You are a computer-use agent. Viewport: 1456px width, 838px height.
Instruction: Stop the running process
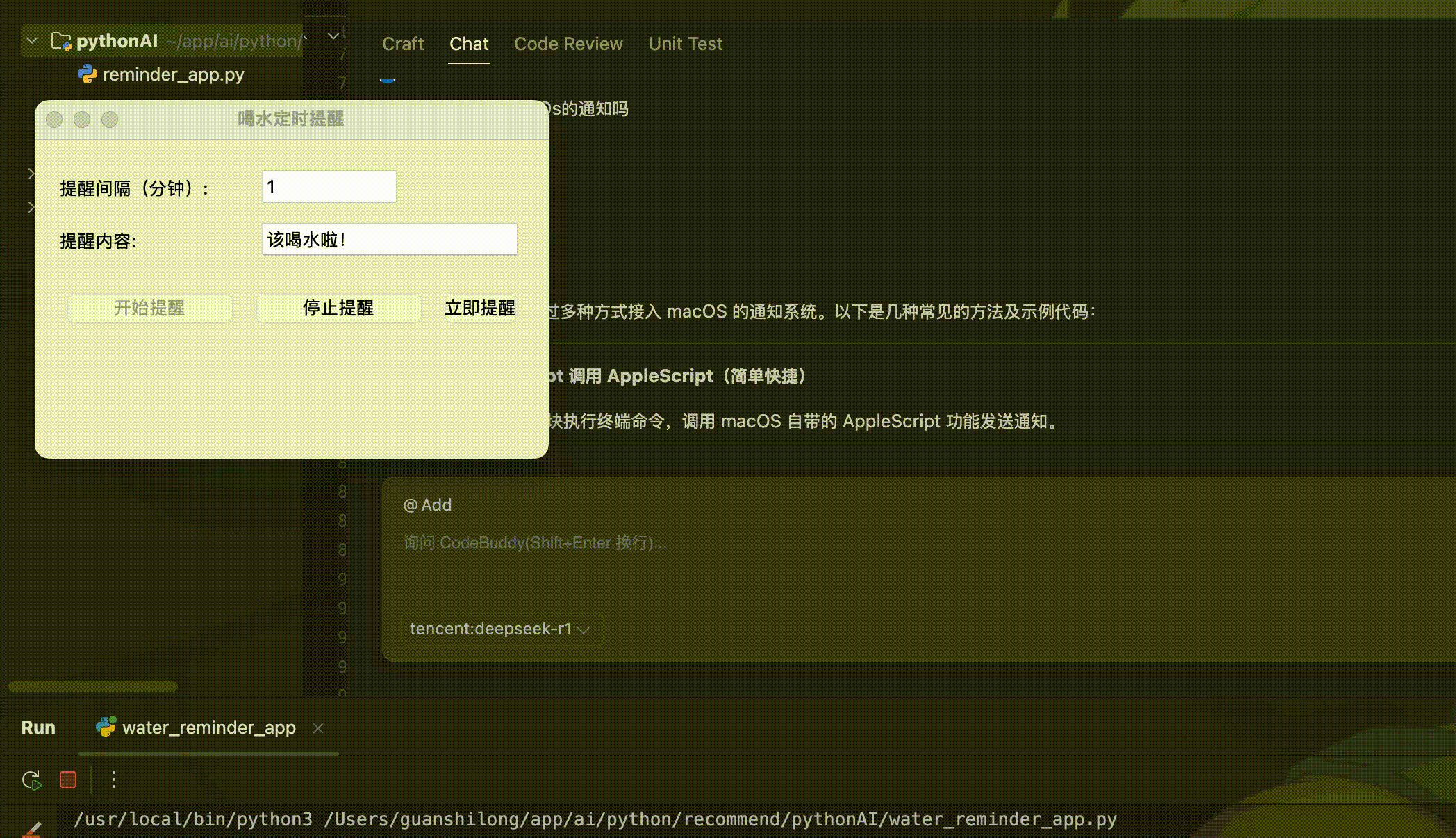pos(68,780)
